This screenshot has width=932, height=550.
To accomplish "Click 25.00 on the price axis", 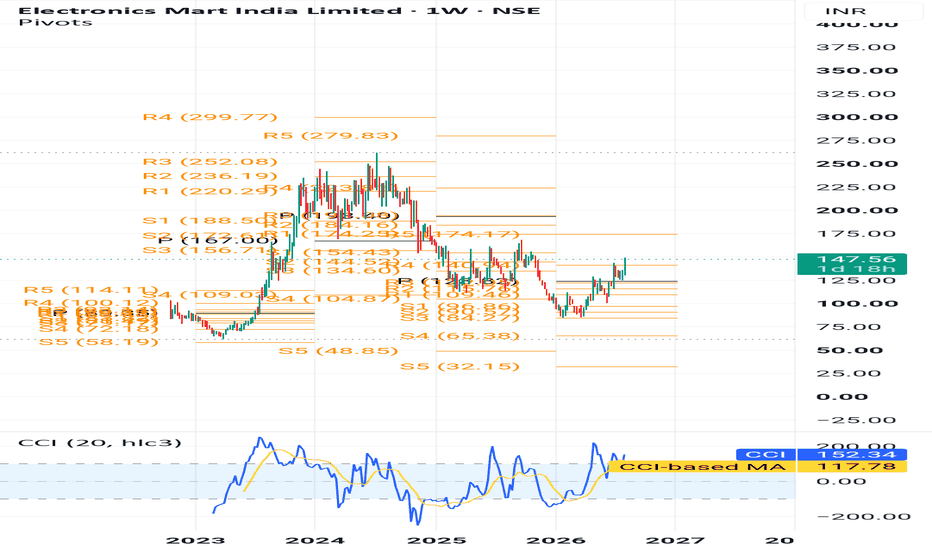I will 849,373.
